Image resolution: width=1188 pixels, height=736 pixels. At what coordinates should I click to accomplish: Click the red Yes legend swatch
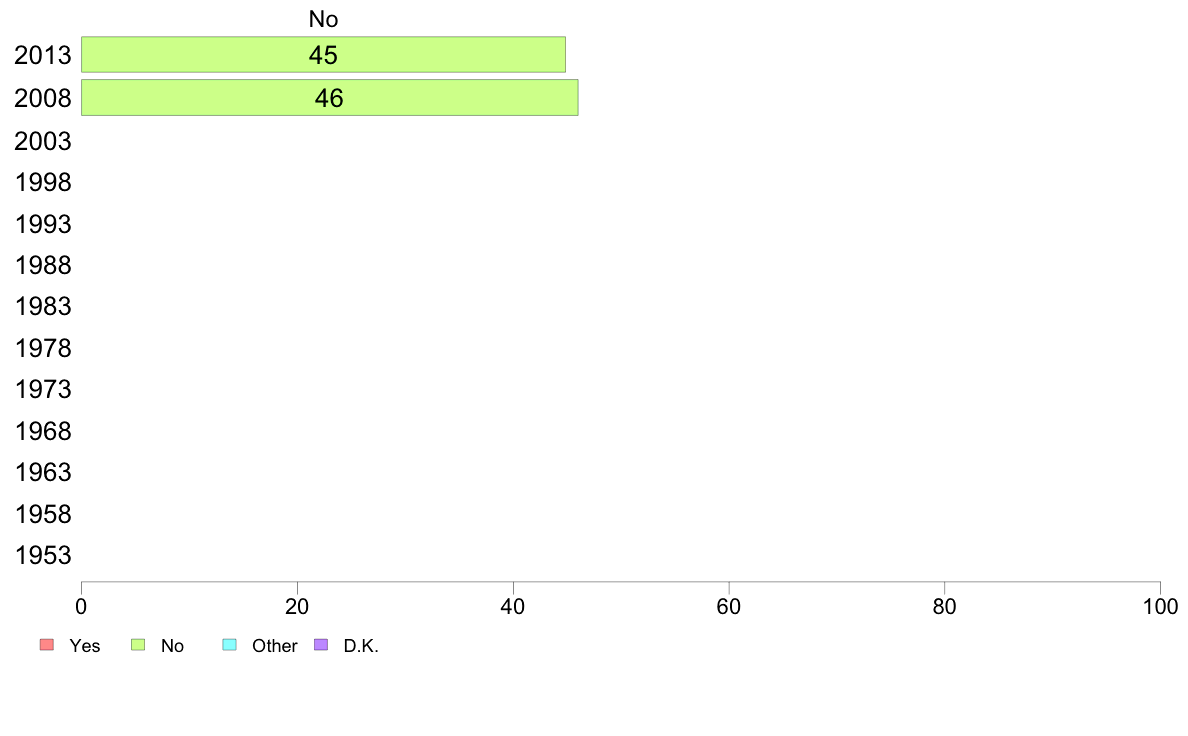[47, 644]
